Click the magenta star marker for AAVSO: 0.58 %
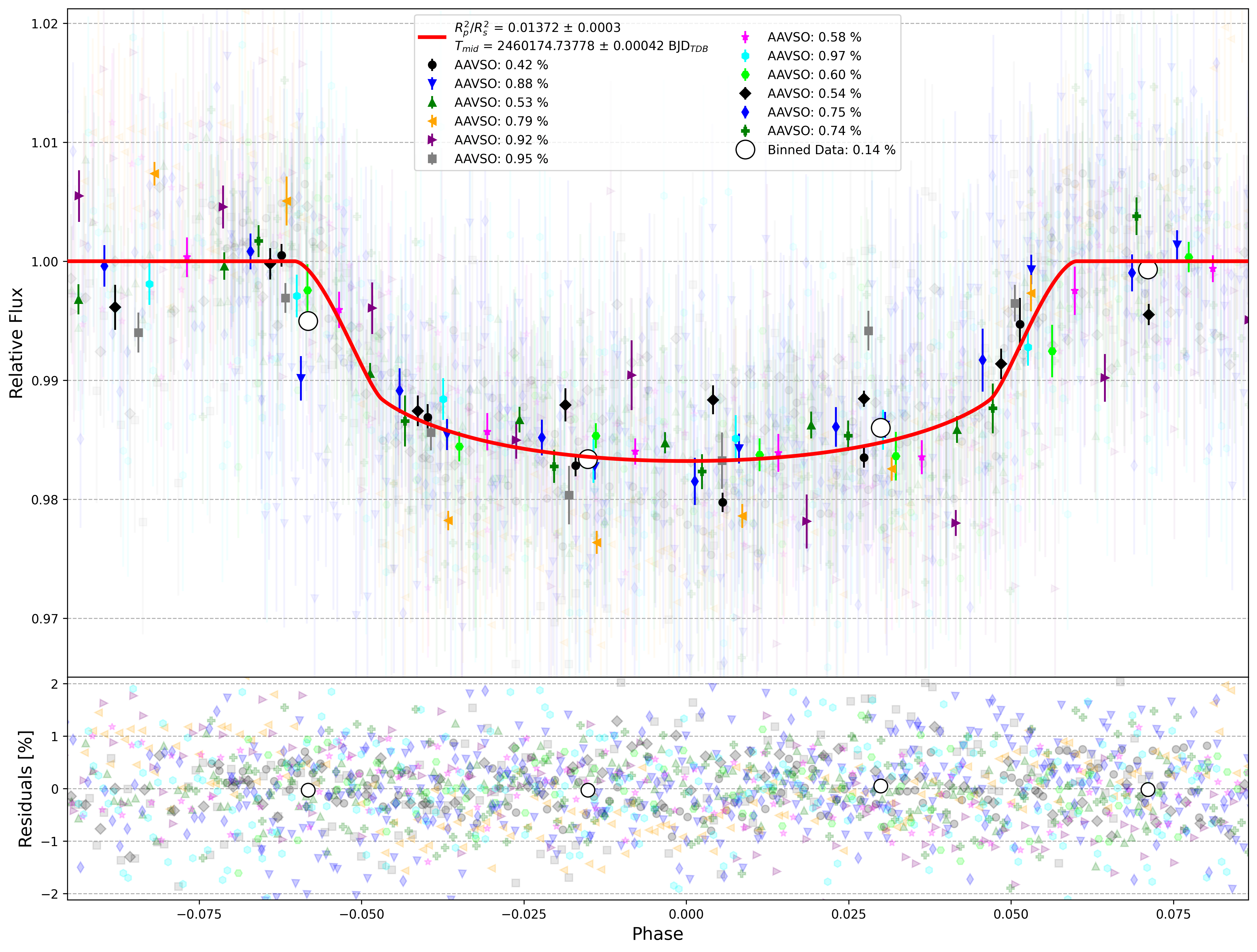Screen dimensions: 1257x952 [x=745, y=37]
